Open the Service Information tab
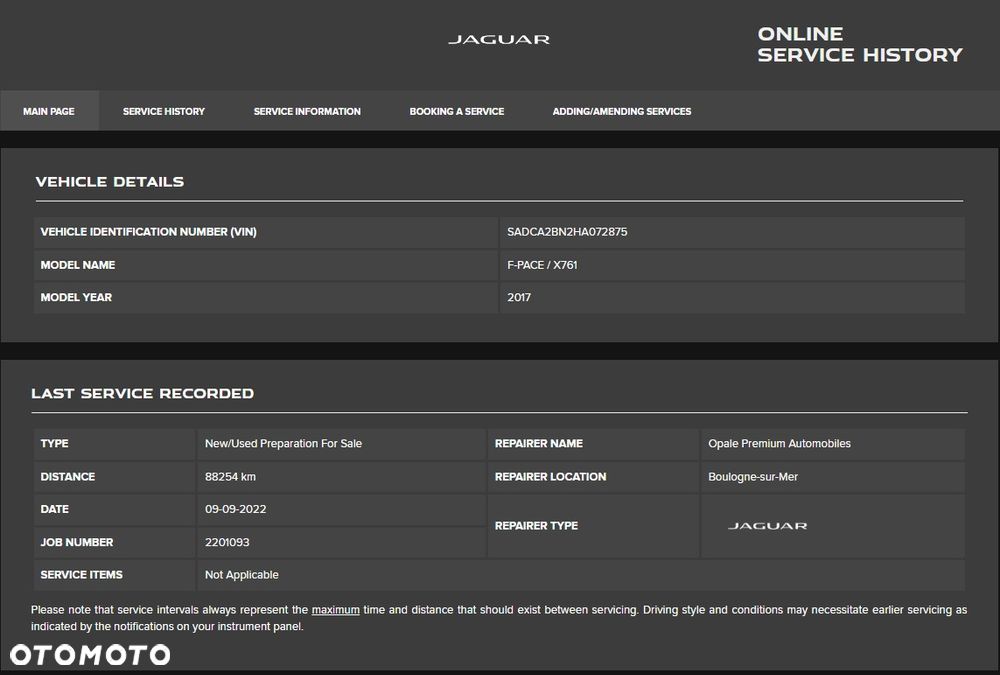Image resolution: width=1000 pixels, height=675 pixels. pyautogui.click(x=307, y=111)
